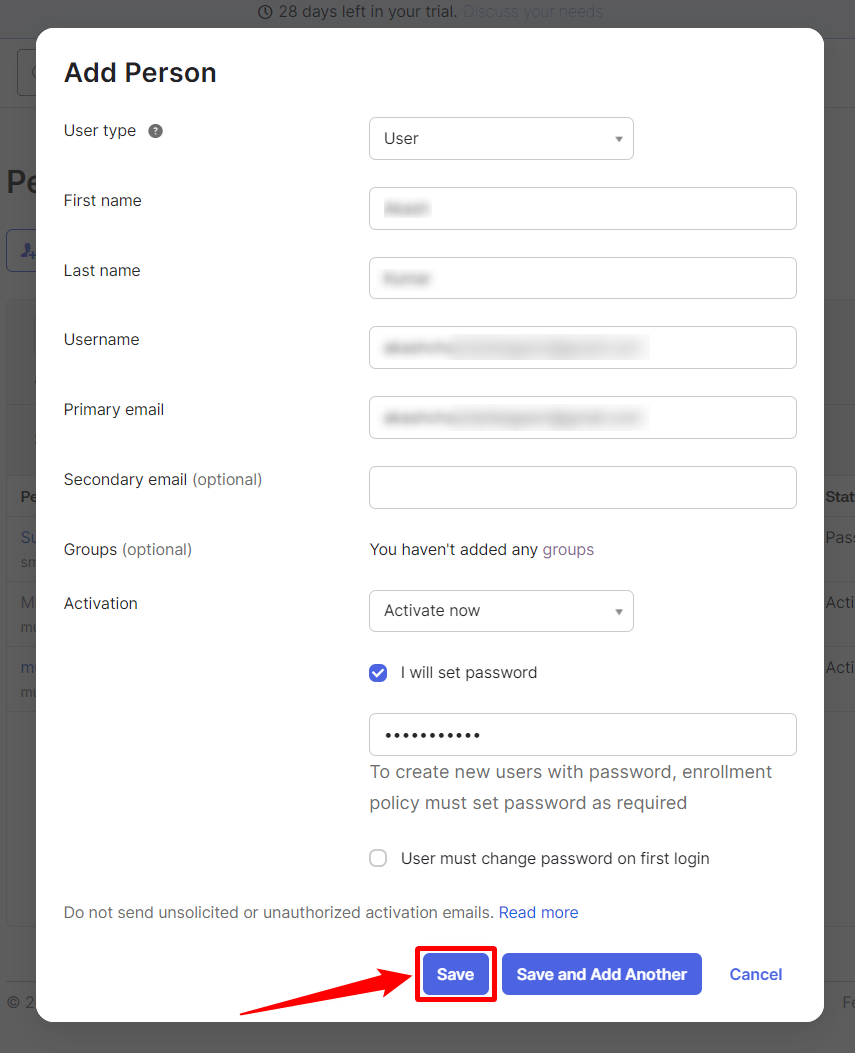Enable User must change password on first login
Image resolution: width=855 pixels, height=1053 pixels.
[378, 858]
